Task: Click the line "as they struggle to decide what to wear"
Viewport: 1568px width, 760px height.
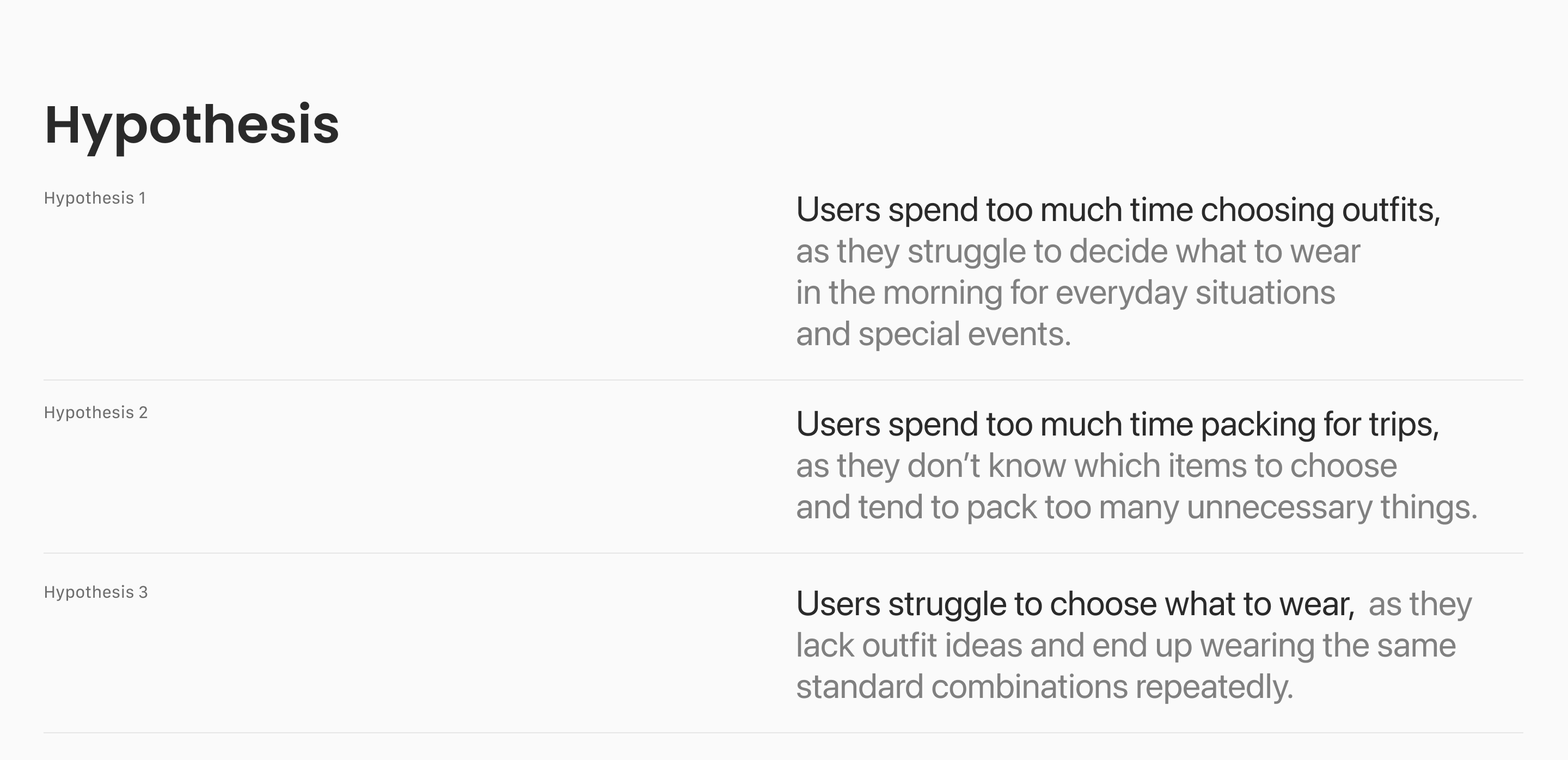Action: pyautogui.click(x=1077, y=252)
